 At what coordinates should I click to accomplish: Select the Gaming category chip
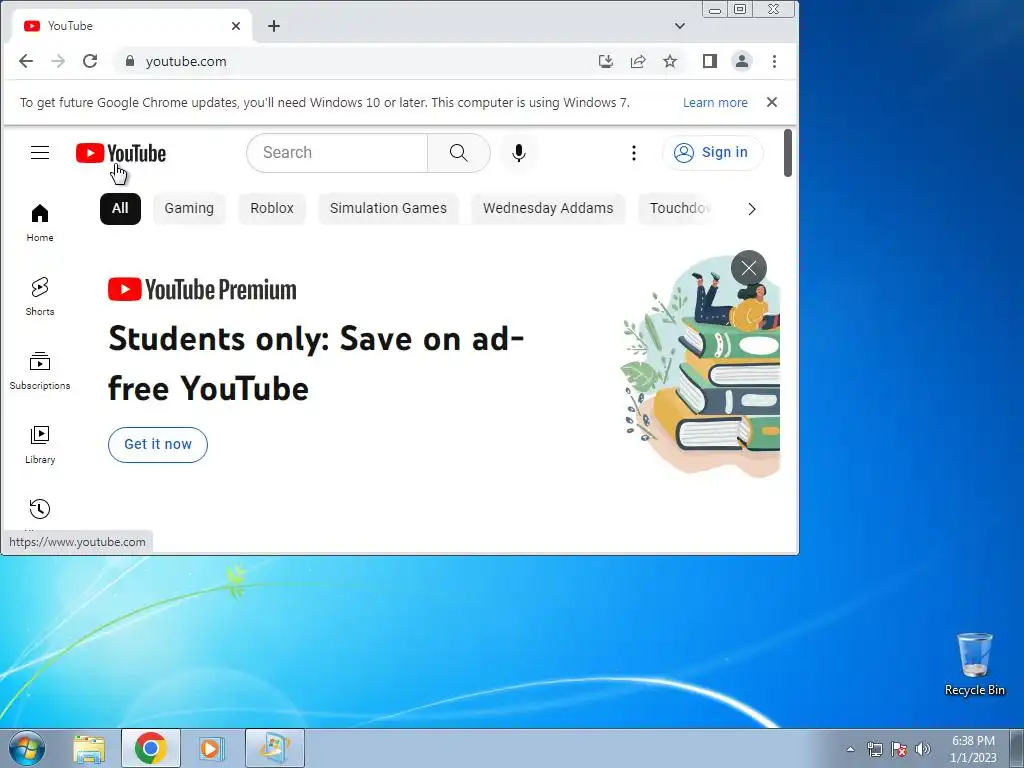click(189, 208)
